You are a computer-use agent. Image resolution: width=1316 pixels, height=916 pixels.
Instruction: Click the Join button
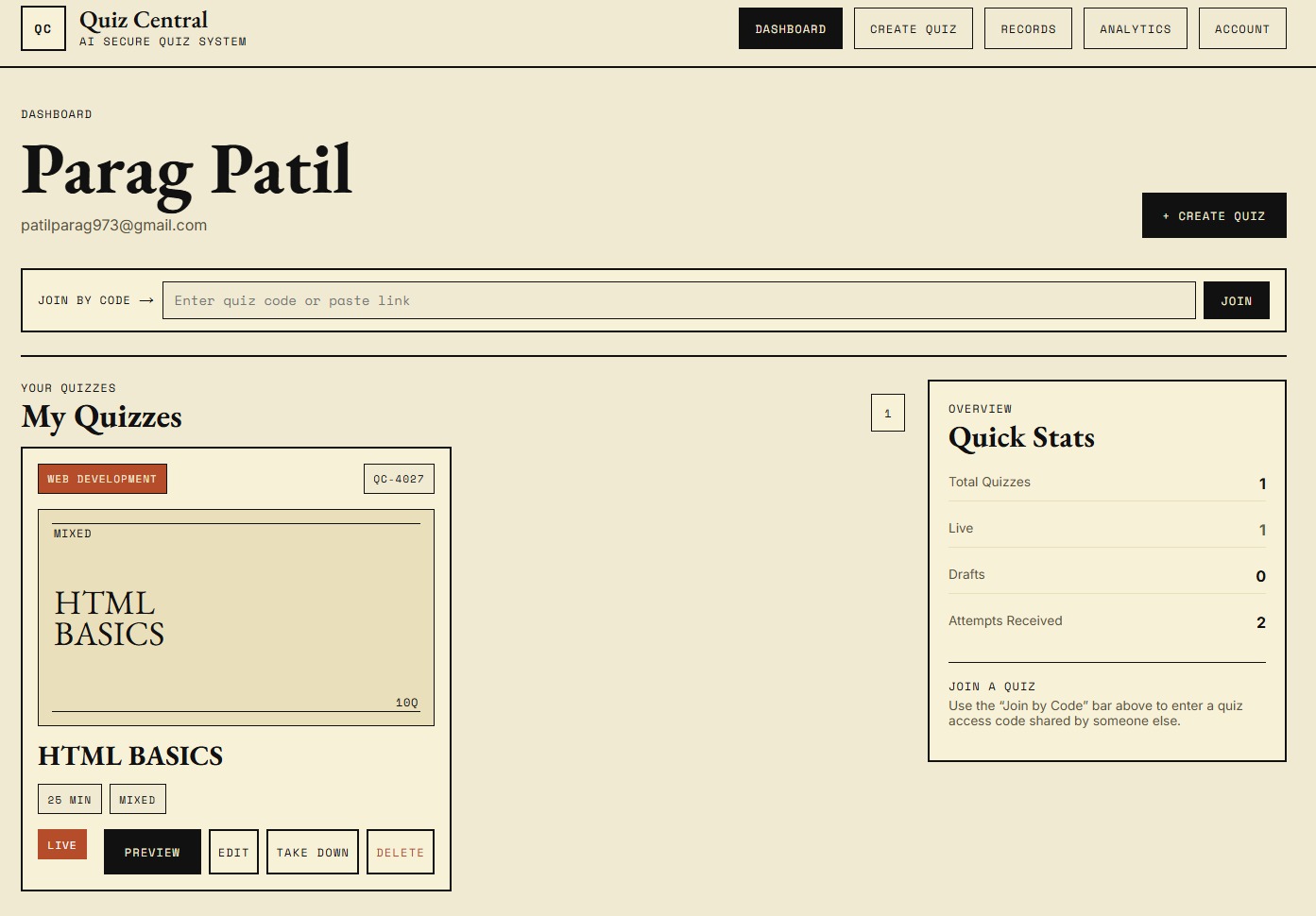(1237, 300)
